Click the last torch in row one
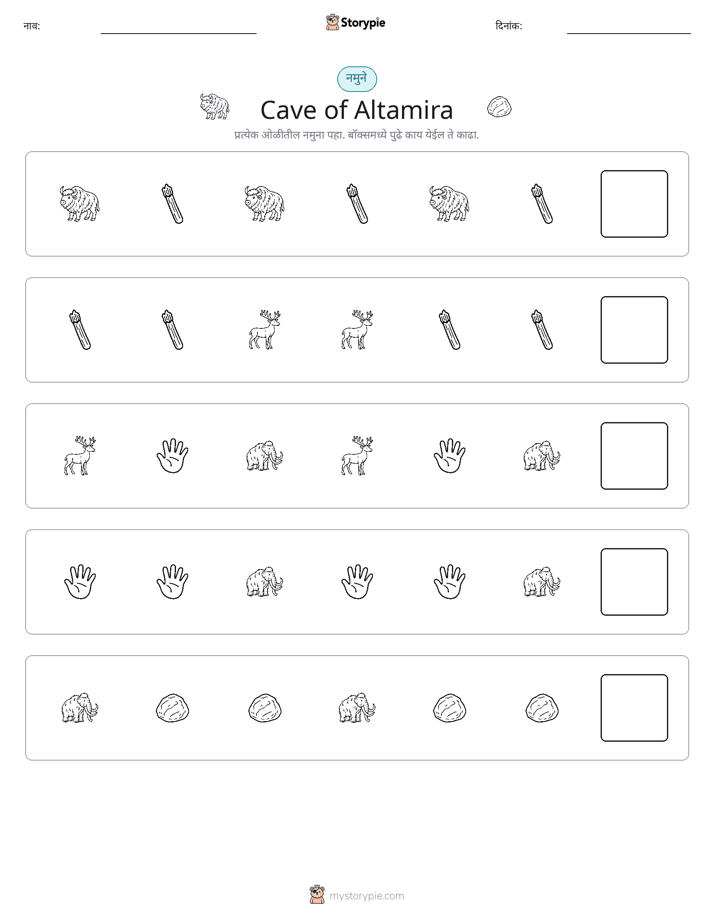 [542, 204]
